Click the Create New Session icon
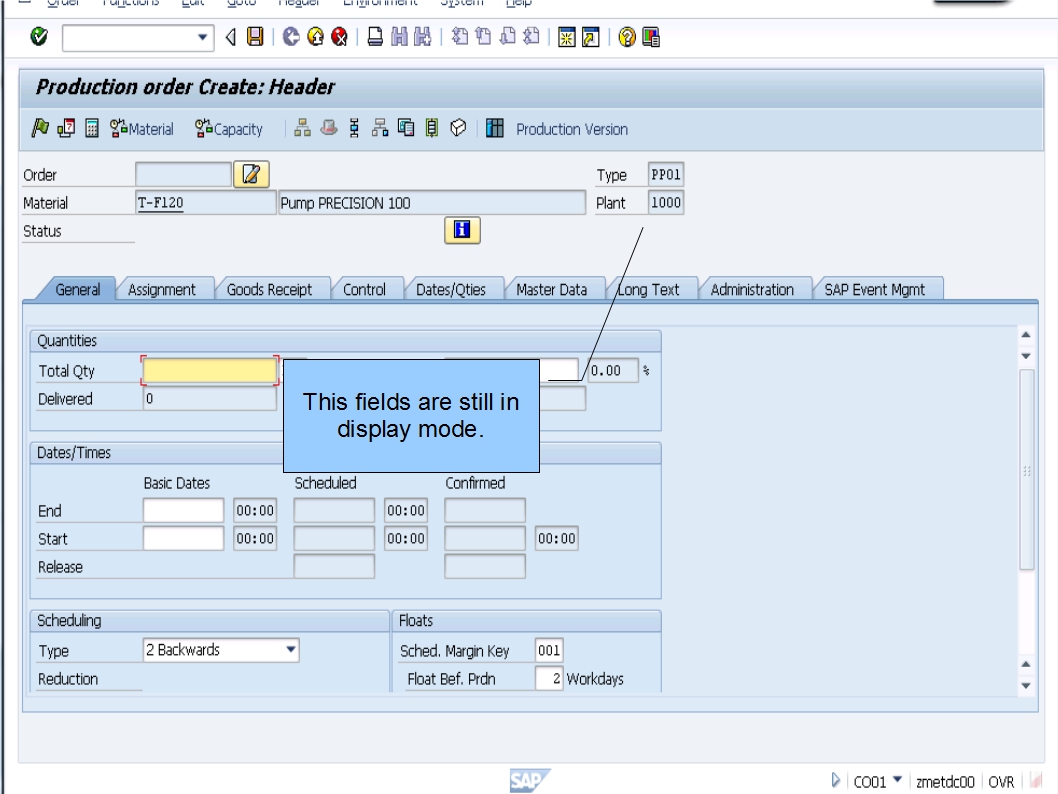Image resolution: width=1058 pixels, height=794 pixels. 567,37
